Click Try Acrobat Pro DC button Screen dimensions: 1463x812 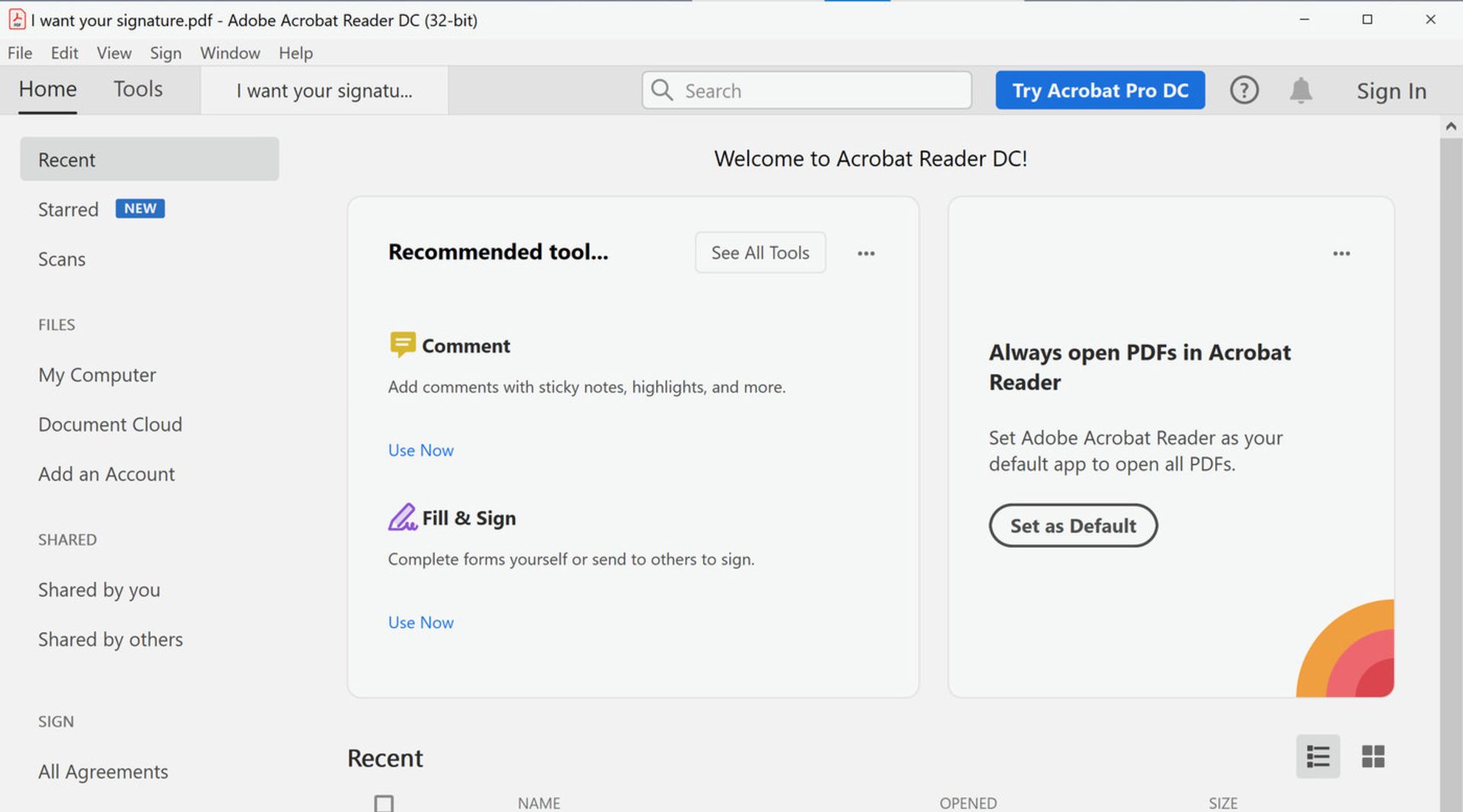1100,90
